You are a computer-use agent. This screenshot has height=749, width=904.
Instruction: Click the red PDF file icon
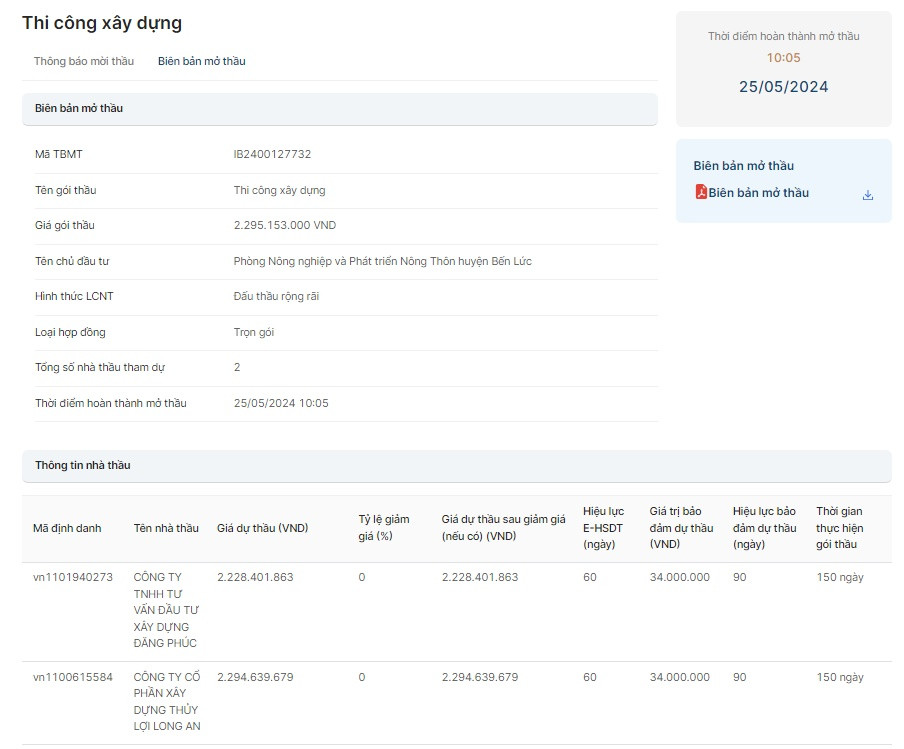click(x=701, y=193)
